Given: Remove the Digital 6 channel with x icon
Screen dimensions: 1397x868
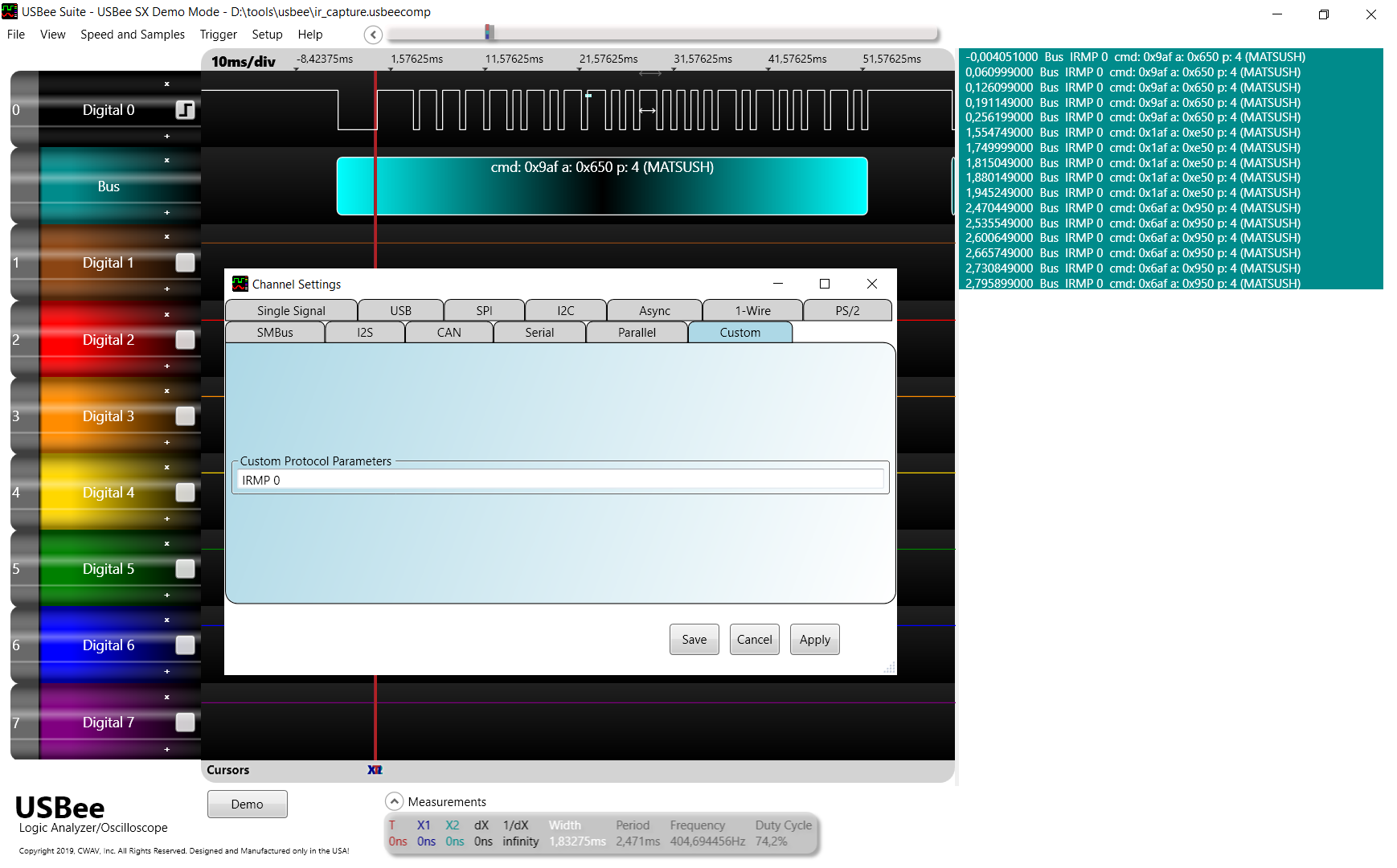Looking at the screenshot, I should pyautogui.click(x=167, y=620).
